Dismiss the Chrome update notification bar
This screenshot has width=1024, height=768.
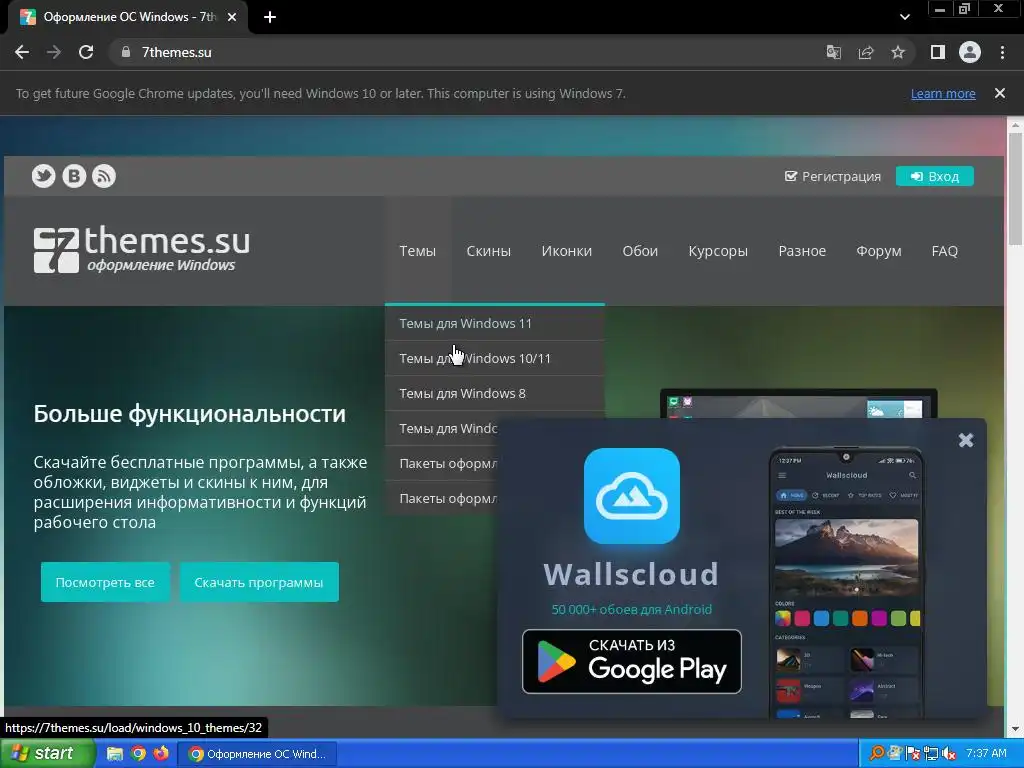(999, 93)
